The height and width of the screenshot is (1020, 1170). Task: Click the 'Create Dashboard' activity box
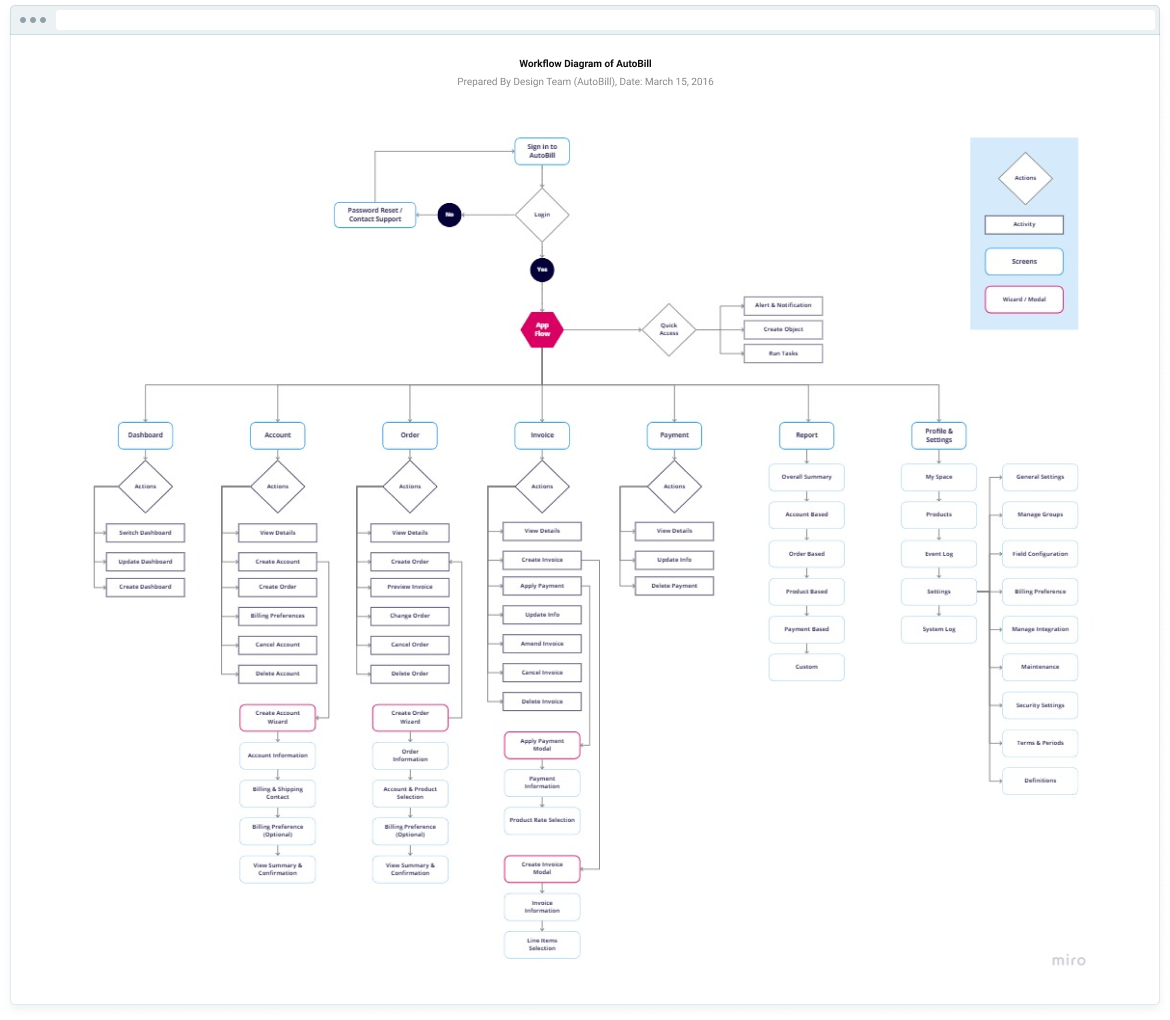point(146,587)
